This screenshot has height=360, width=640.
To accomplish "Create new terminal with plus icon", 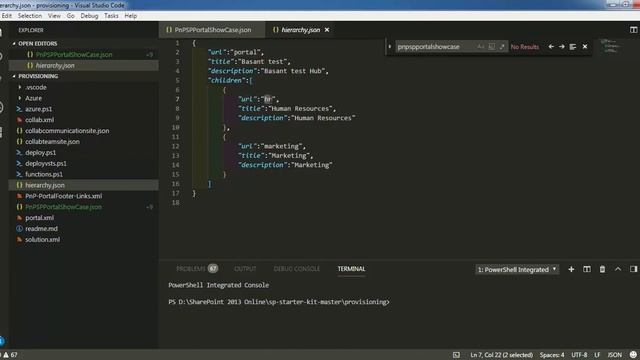I will click(x=571, y=269).
